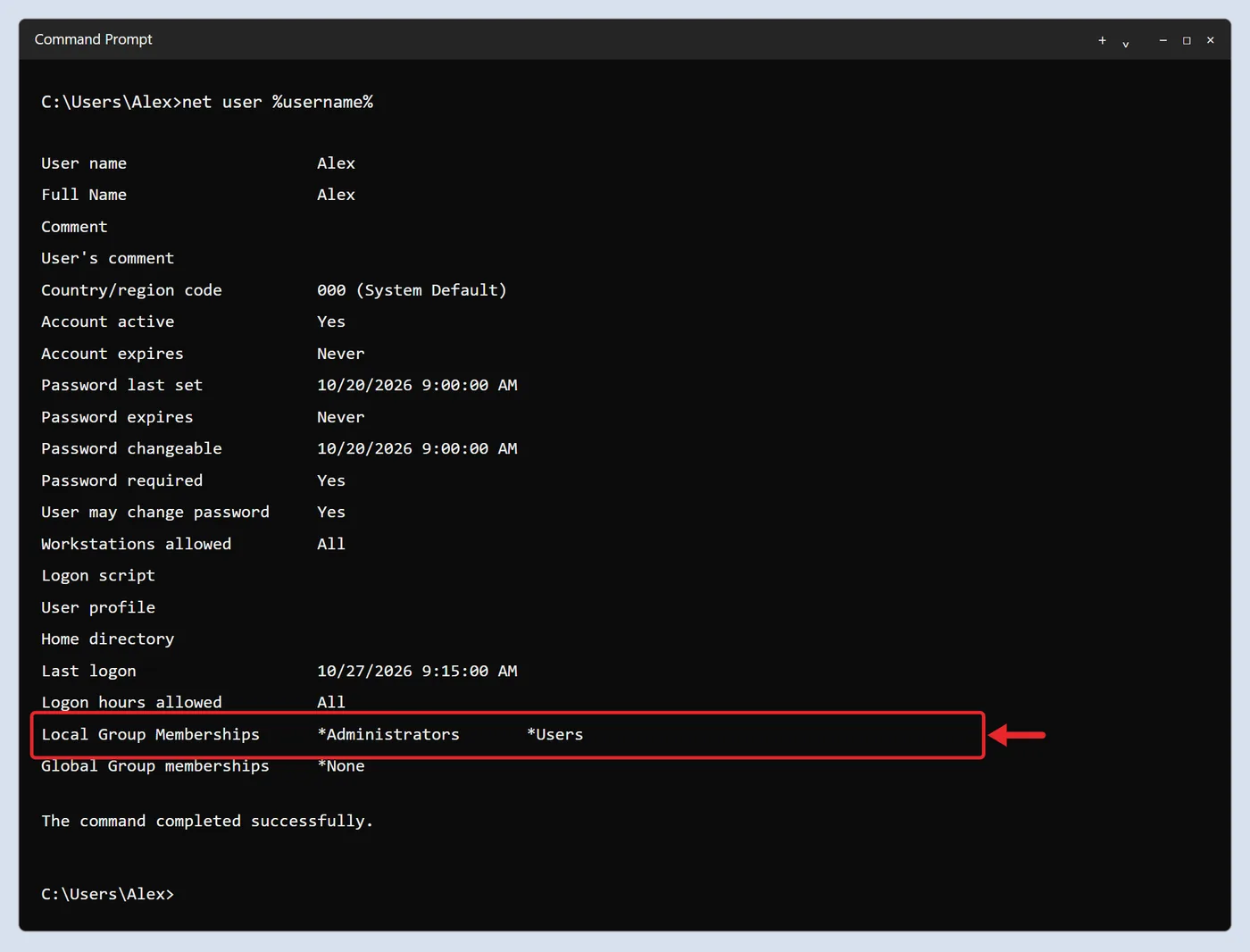Screen dimensions: 1250x952
Task: Click the 'Password changeable' label
Action: click(131, 448)
